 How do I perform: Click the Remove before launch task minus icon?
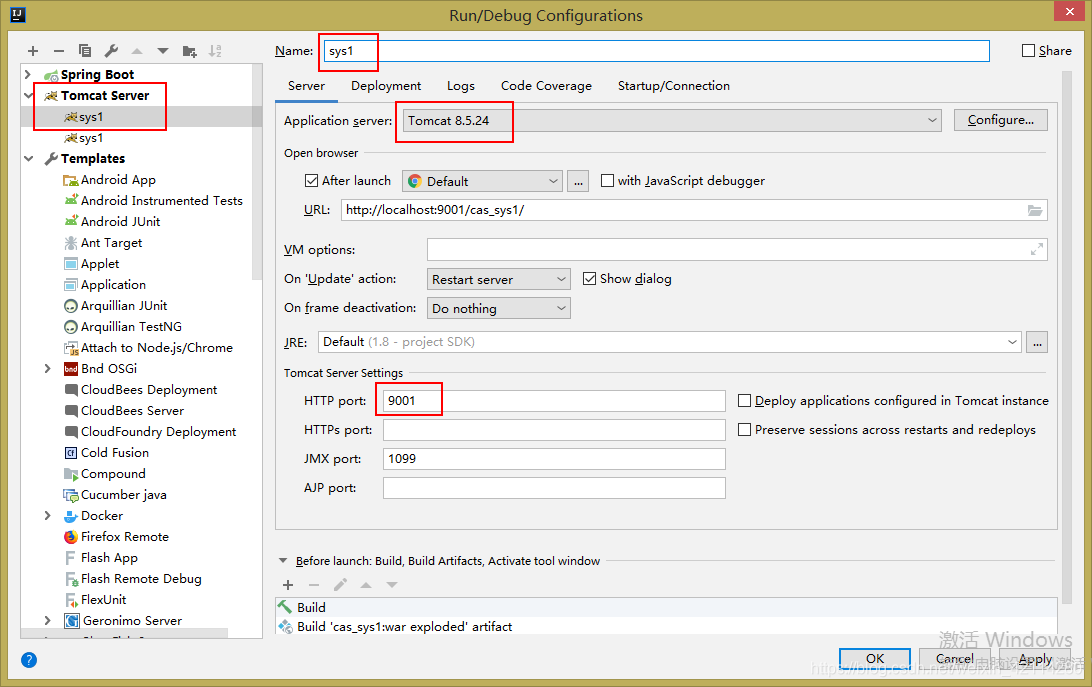pyautogui.click(x=314, y=585)
